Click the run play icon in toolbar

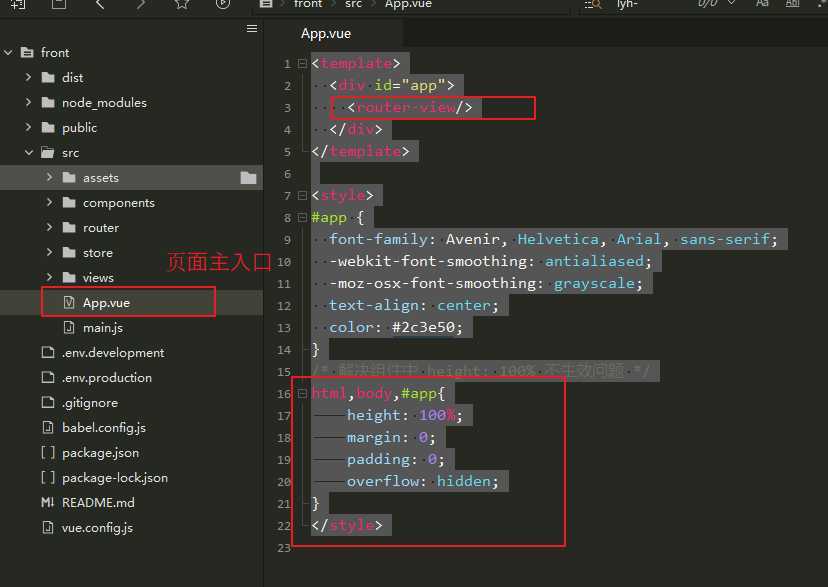pos(223,4)
